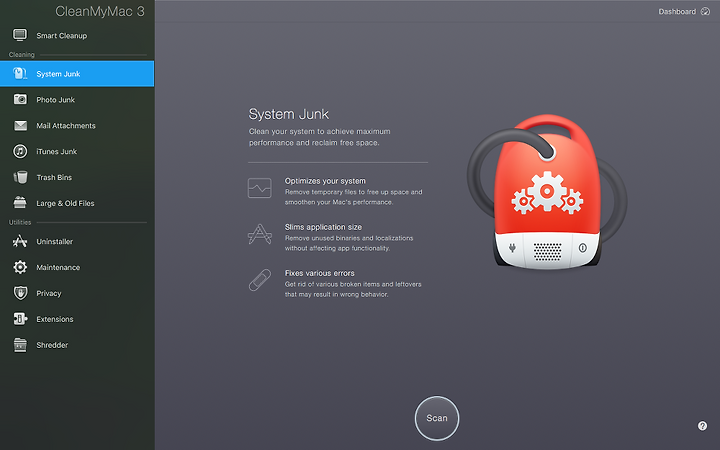Click the Privacy shield icon

coord(20,293)
